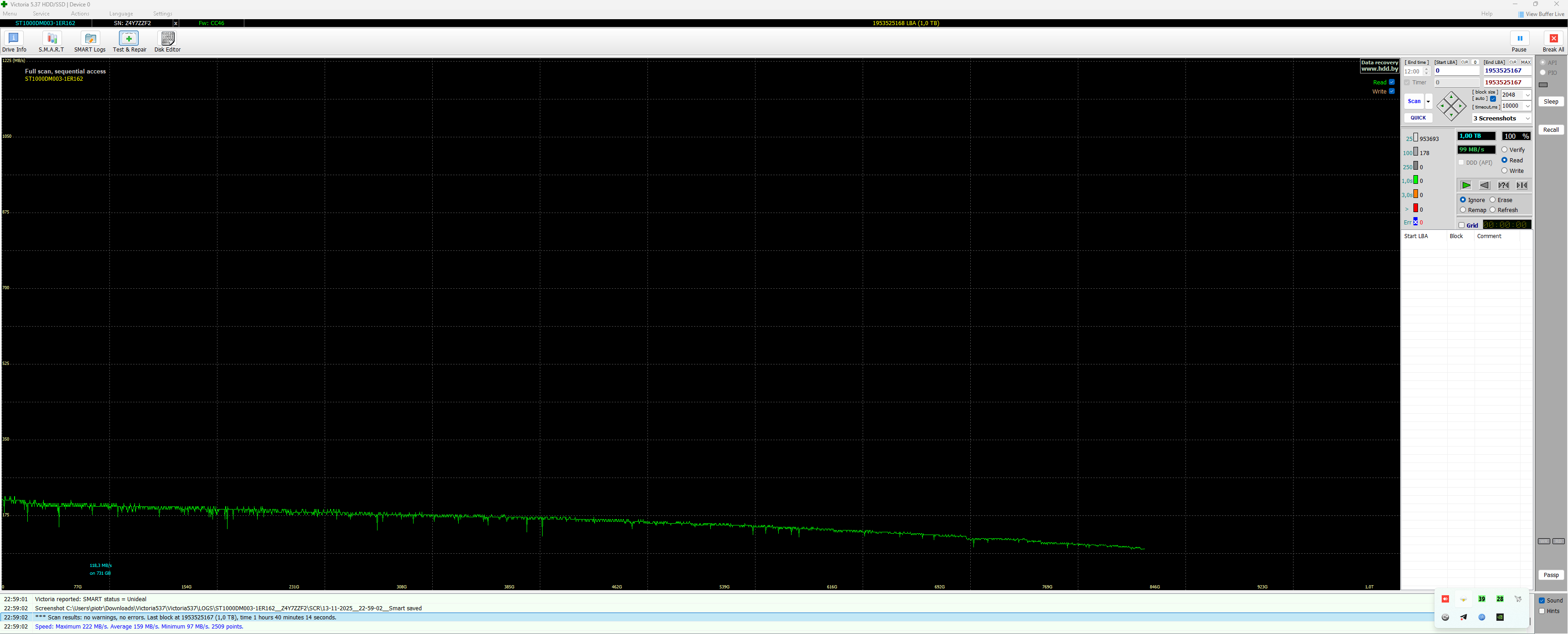This screenshot has width=1568, height=634.
Task: Uncheck the Sound checkbox
Action: point(1542,601)
